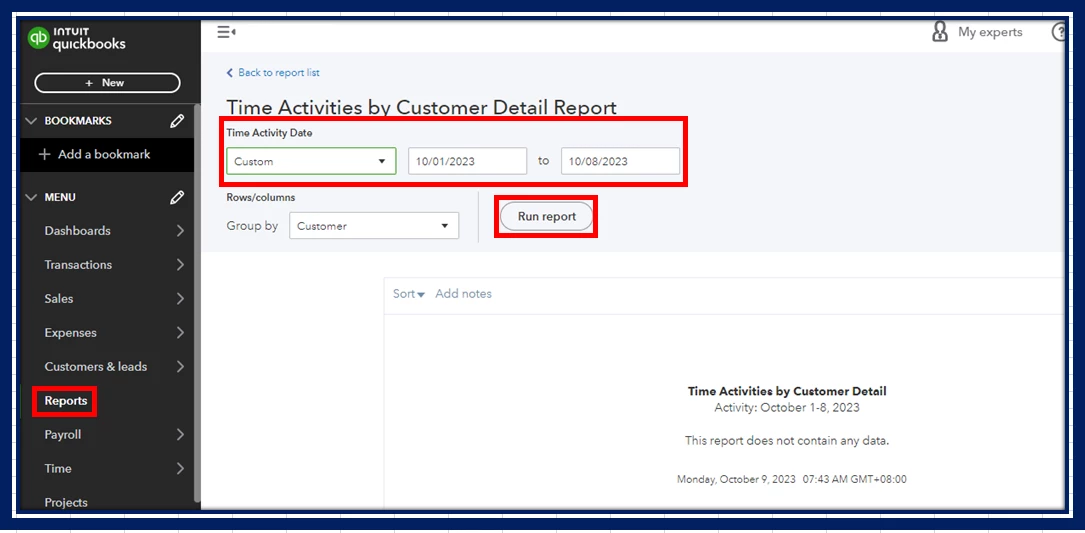Click the Add notes link
The height and width of the screenshot is (533, 1085).
tap(464, 294)
